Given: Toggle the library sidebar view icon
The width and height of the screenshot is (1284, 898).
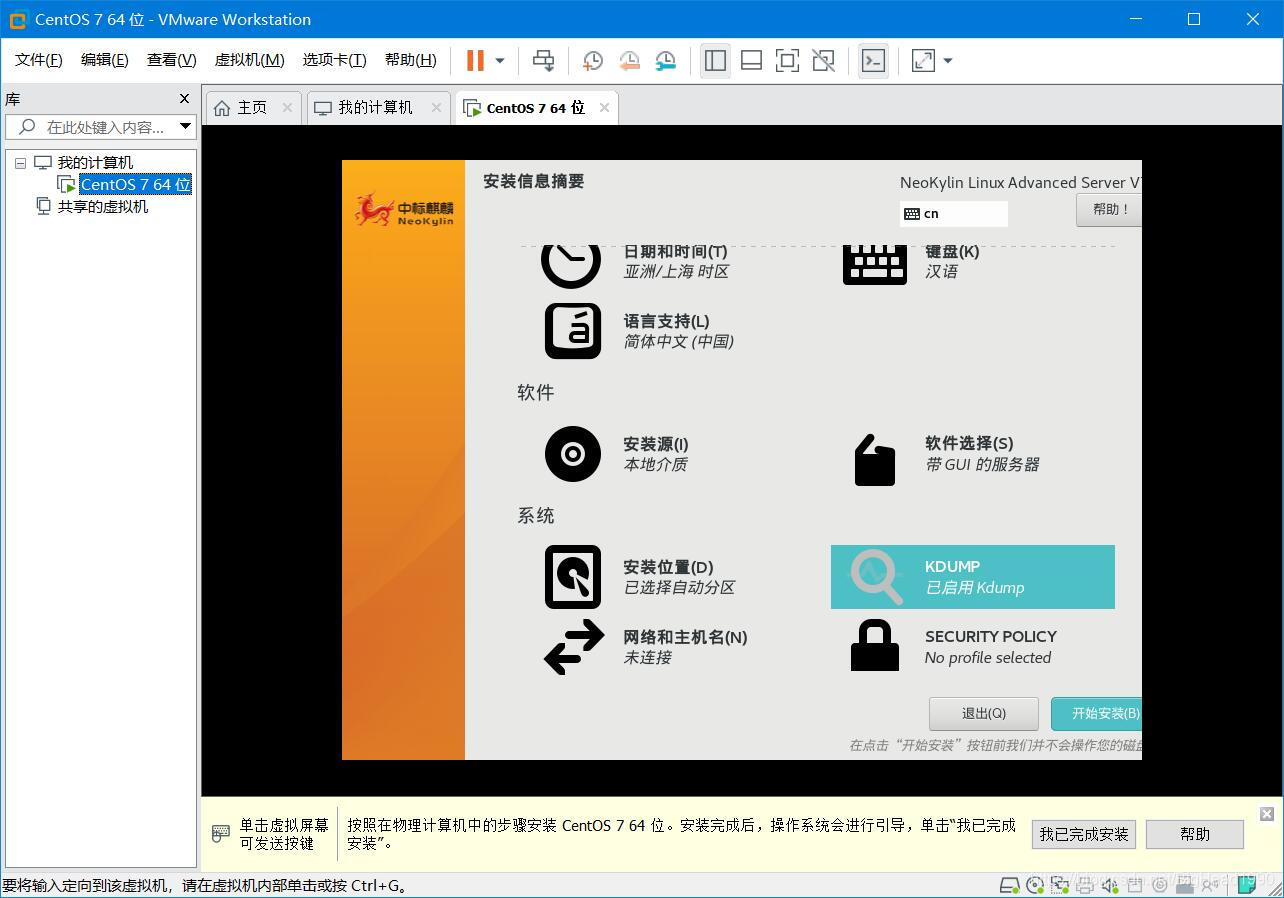Looking at the screenshot, I should tap(715, 61).
